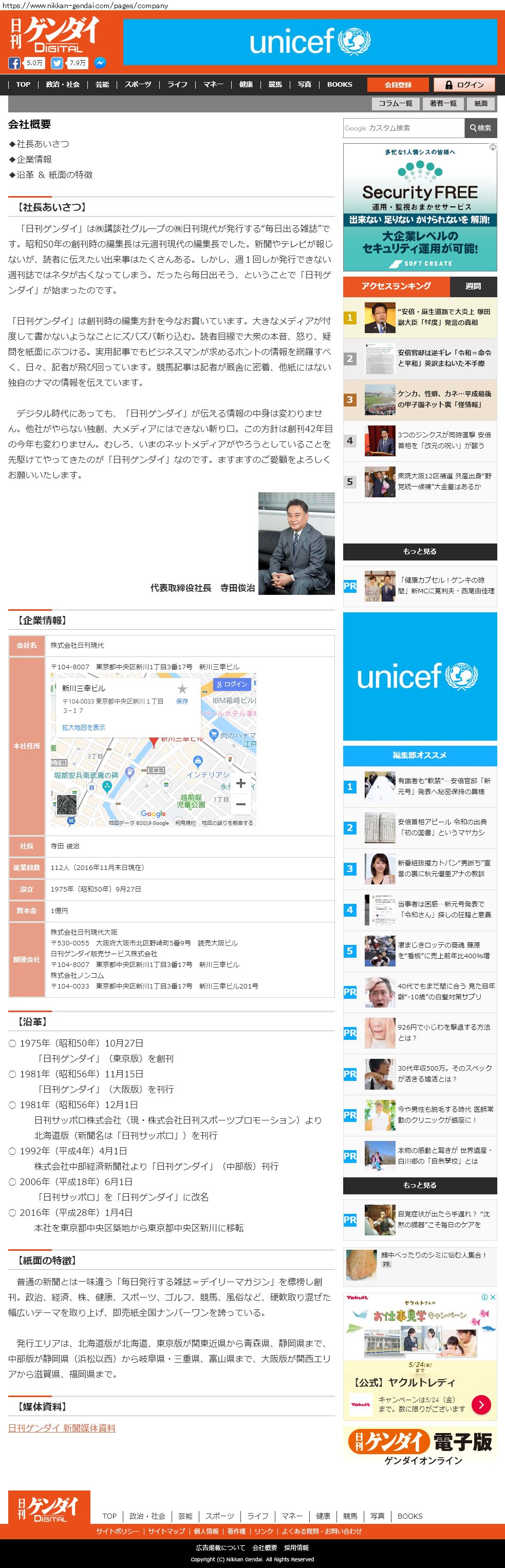Click the コラム一覧 button
The height and width of the screenshot is (1568, 505).
point(396,104)
